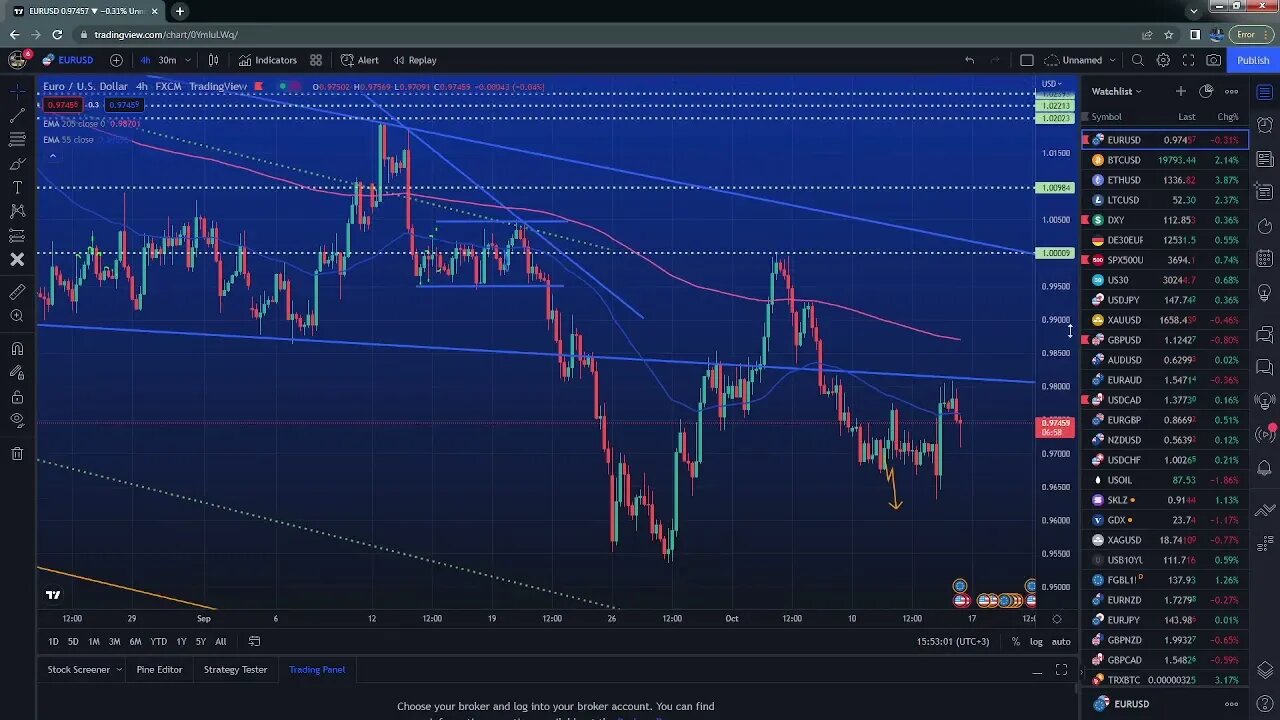Open the prediction and measurement tools
Screen dimensions: 1280x720
(17, 235)
